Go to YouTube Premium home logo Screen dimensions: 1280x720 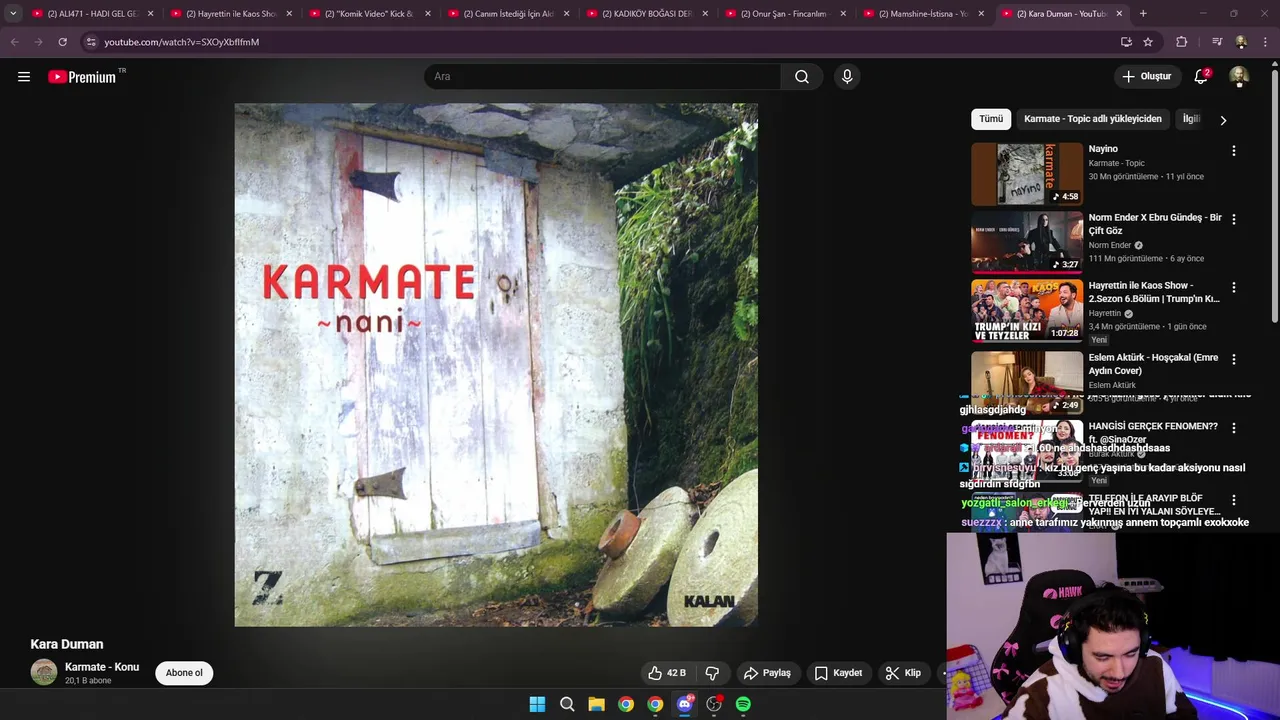coord(82,77)
